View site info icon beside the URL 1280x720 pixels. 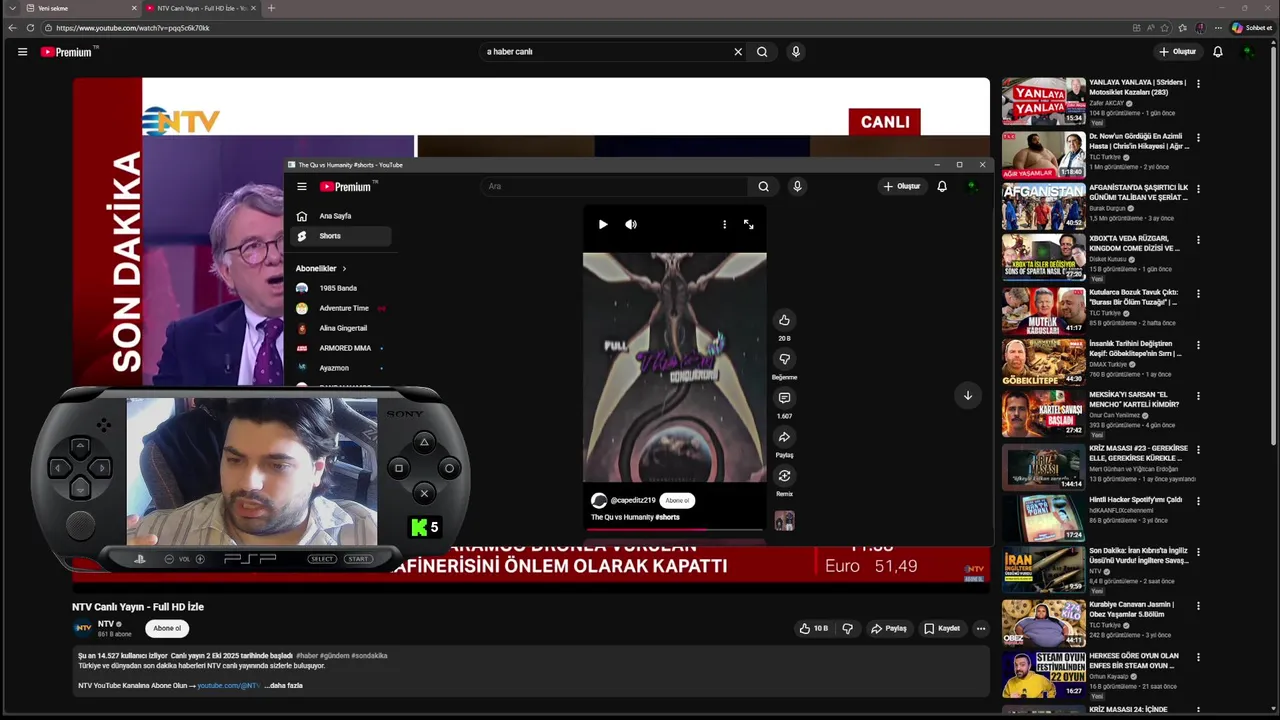48,28
